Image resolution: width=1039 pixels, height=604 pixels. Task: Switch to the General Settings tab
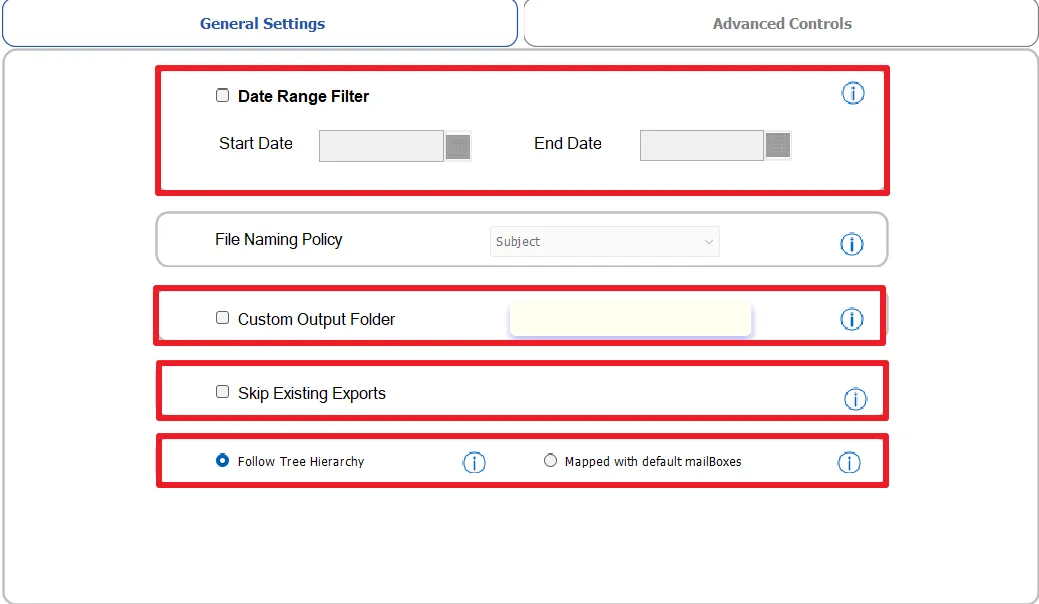(260, 24)
